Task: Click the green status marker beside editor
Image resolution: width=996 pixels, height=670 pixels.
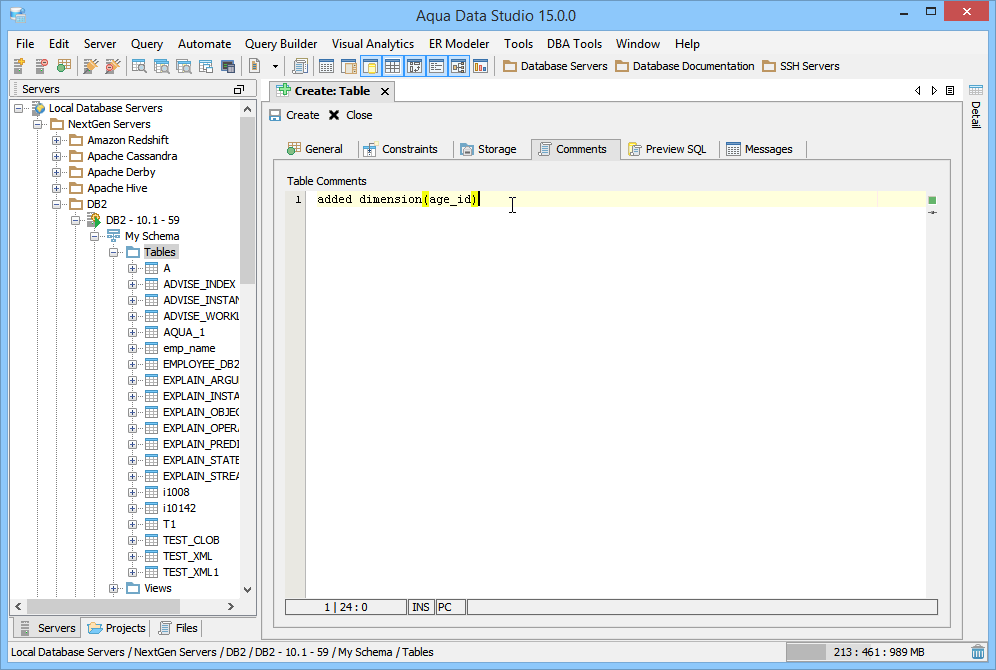Action: pyautogui.click(x=932, y=200)
